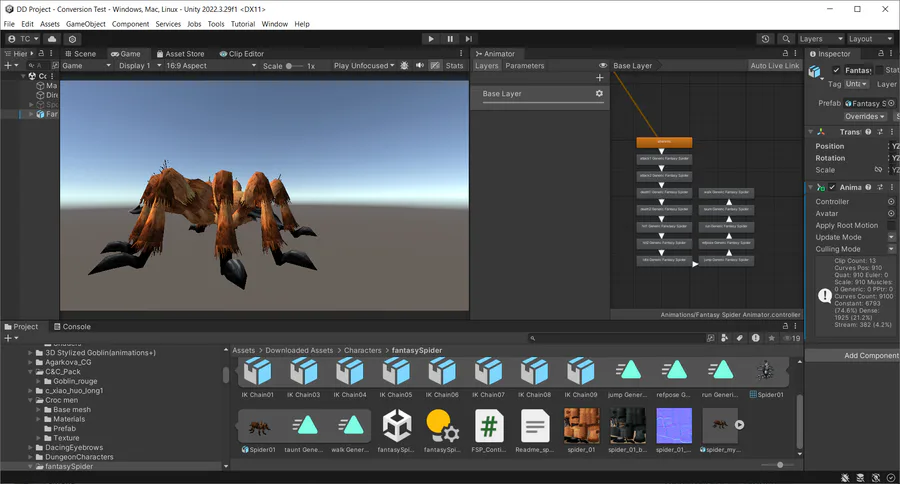Toggle Game view audio mute icon
Image resolution: width=900 pixels, height=484 pixels.
(420, 65)
